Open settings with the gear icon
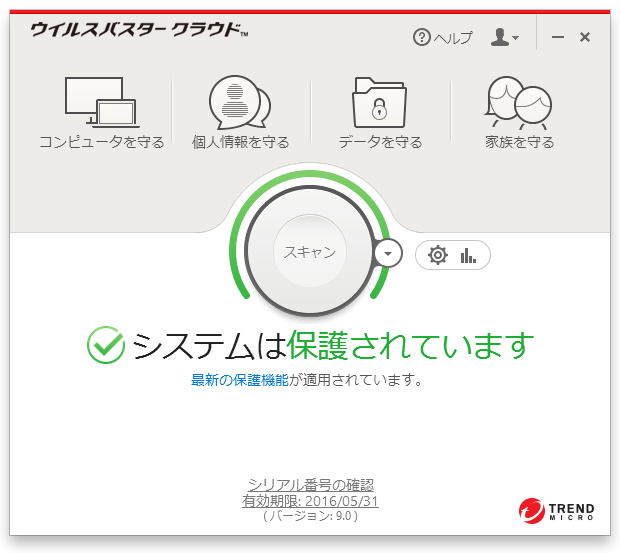 click(x=437, y=255)
